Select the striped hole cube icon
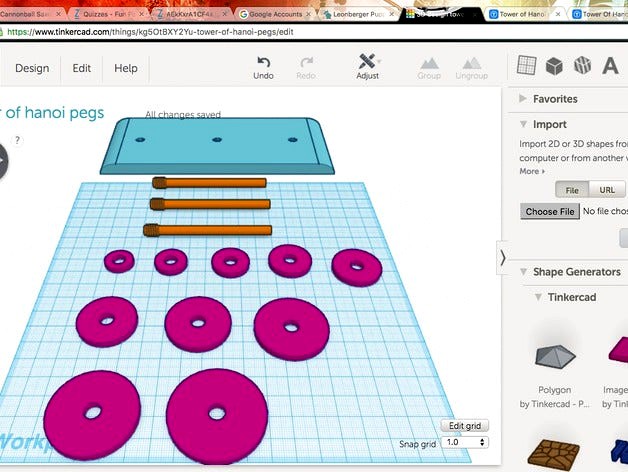Image resolution: width=628 pixels, height=472 pixels. (x=581, y=66)
